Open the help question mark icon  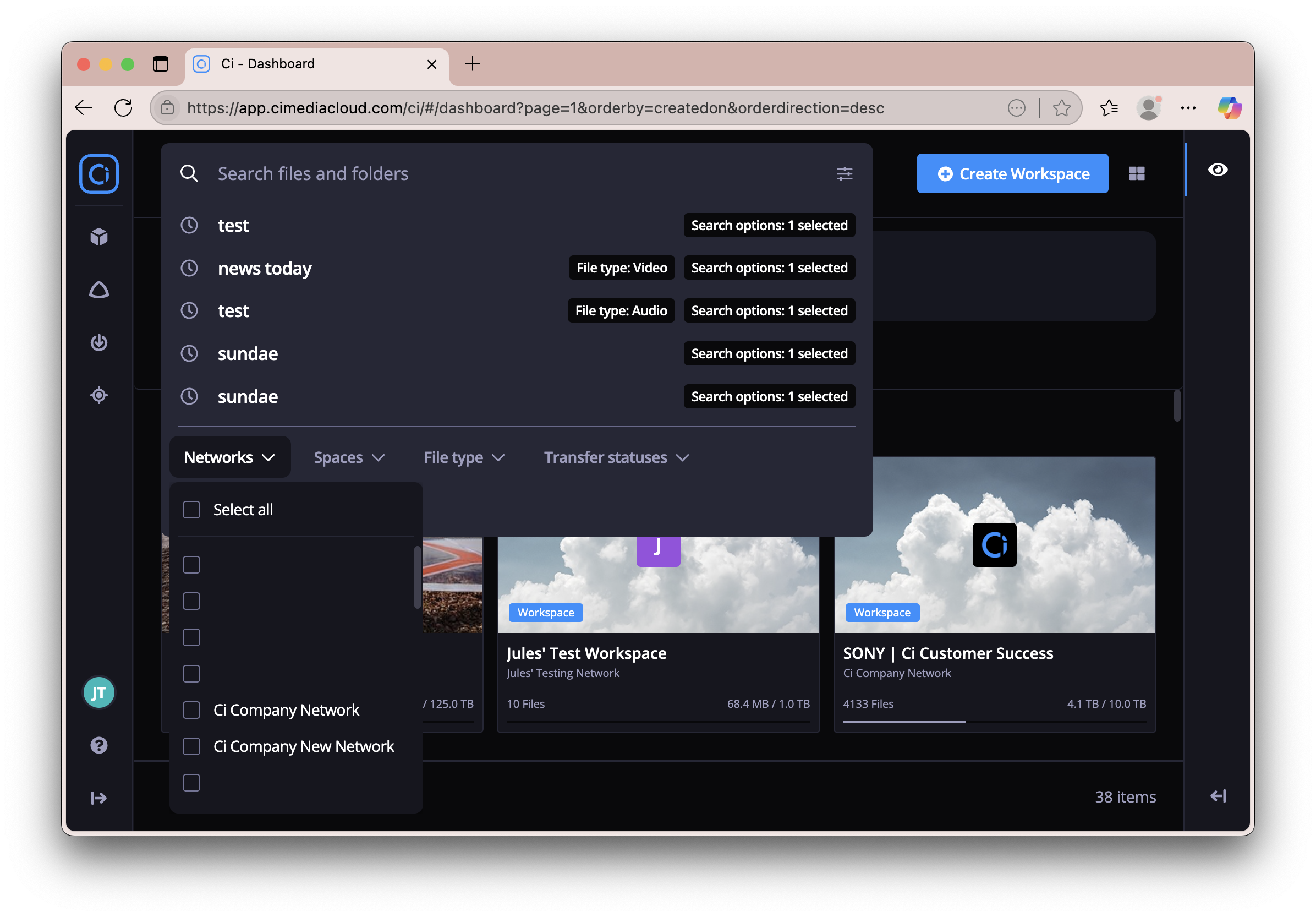pyautogui.click(x=98, y=745)
